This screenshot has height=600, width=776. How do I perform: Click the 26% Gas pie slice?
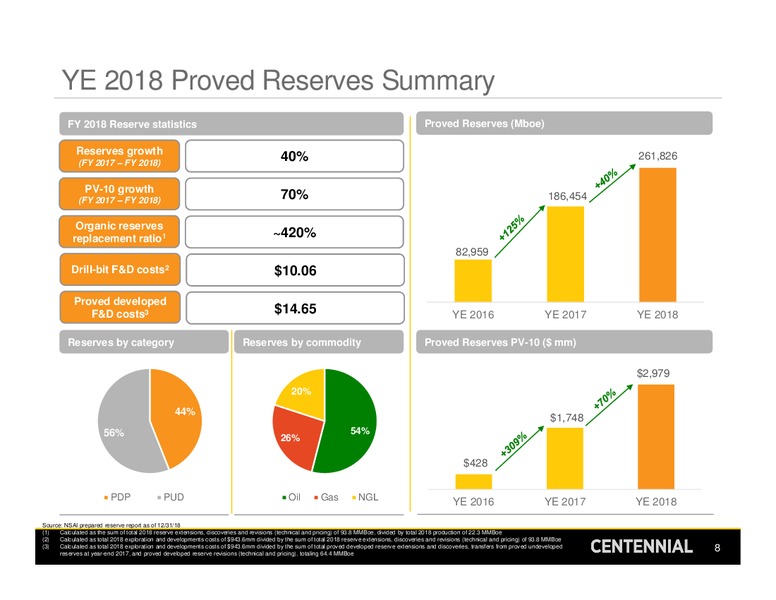coord(294,438)
